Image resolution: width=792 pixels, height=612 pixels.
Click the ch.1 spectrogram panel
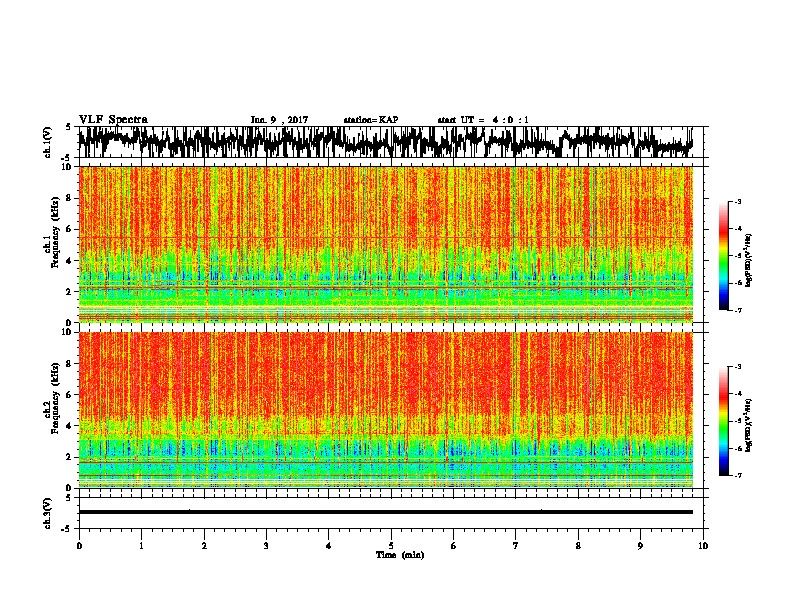click(386, 244)
